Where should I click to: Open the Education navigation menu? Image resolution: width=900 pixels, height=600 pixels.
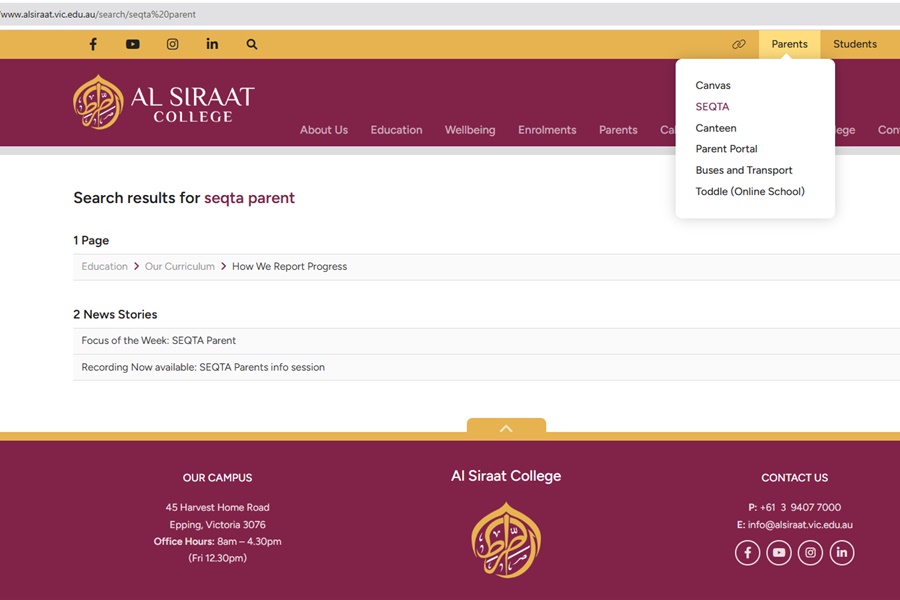tap(396, 130)
